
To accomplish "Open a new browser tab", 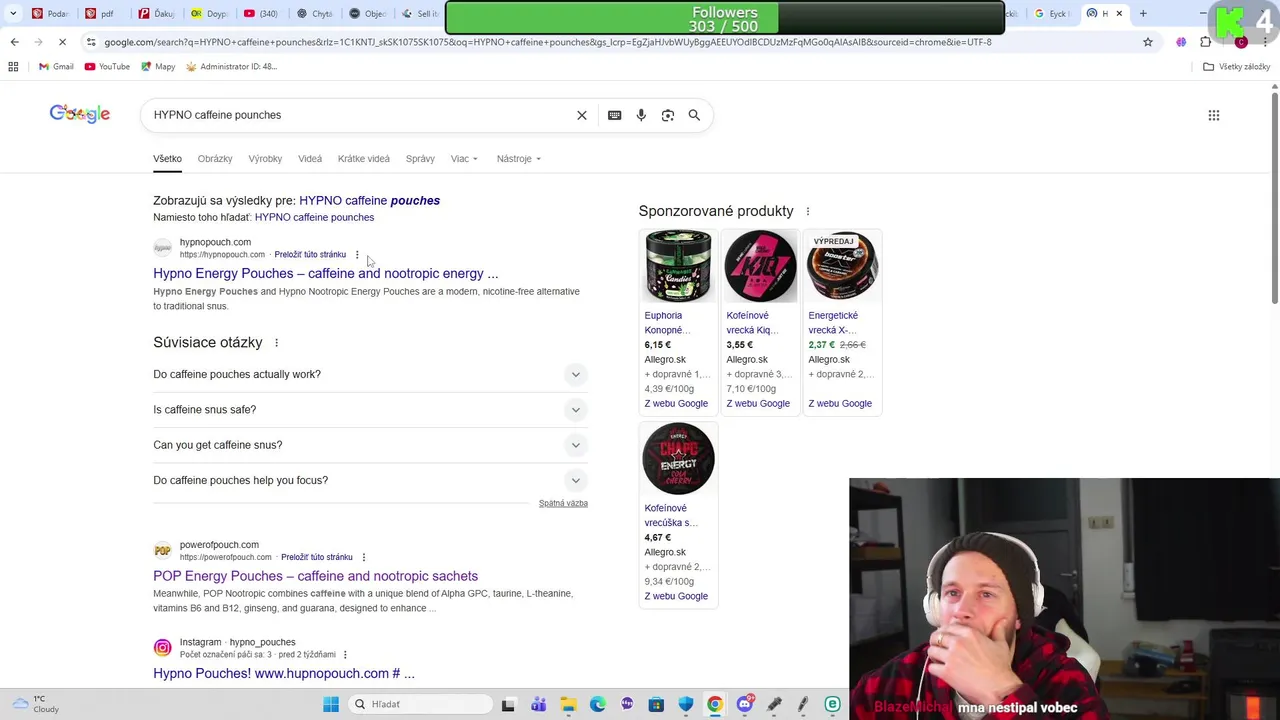I will [1143, 13].
